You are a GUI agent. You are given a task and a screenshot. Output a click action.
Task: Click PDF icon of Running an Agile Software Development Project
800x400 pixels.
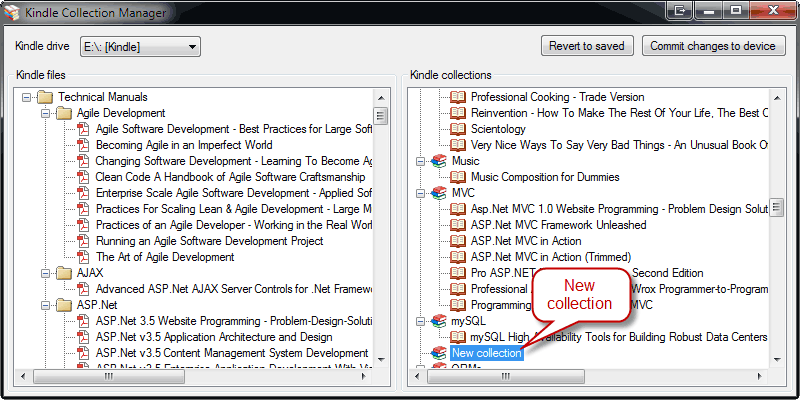tap(83, 241)
